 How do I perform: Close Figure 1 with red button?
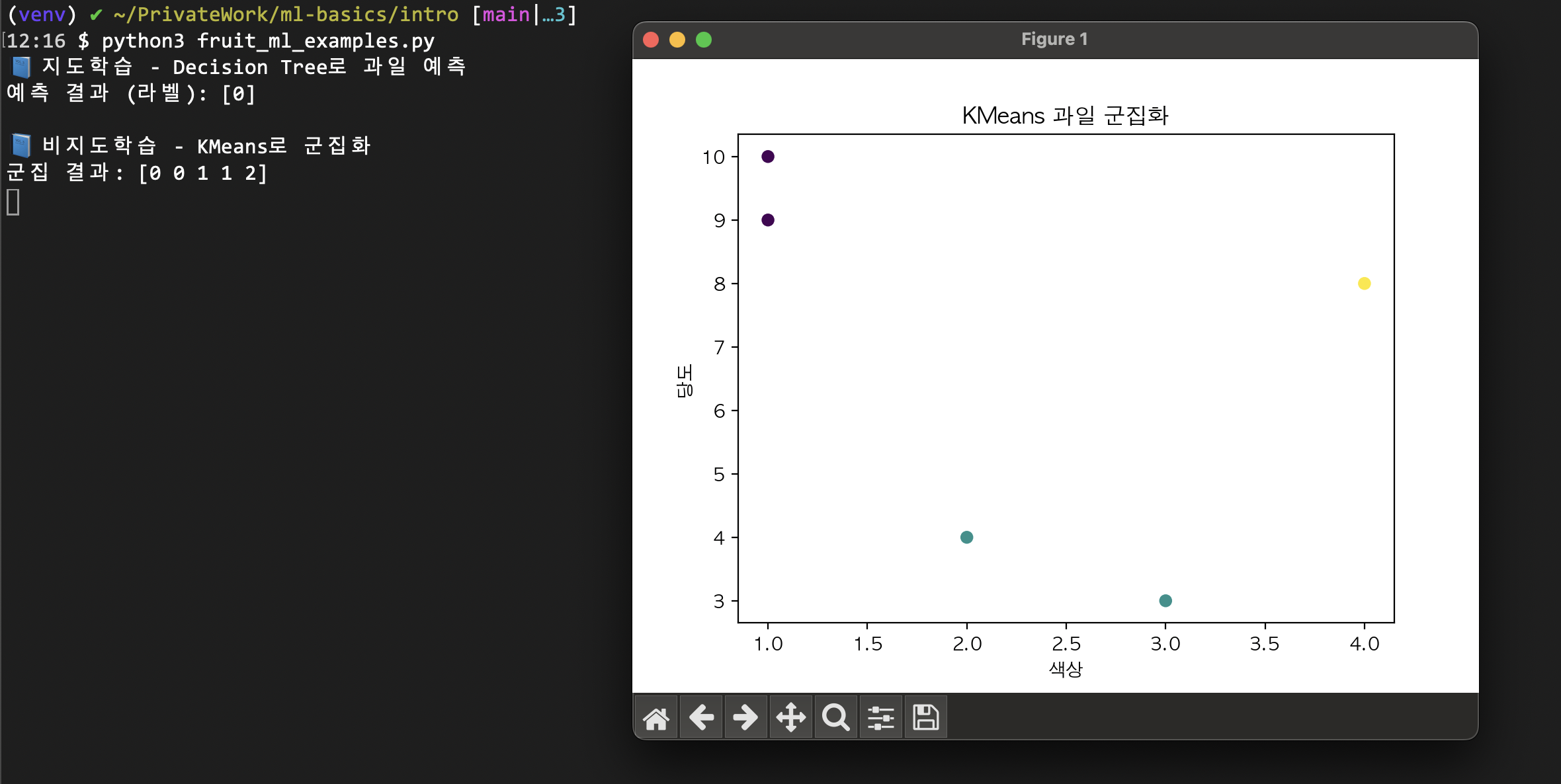[651, 40]
